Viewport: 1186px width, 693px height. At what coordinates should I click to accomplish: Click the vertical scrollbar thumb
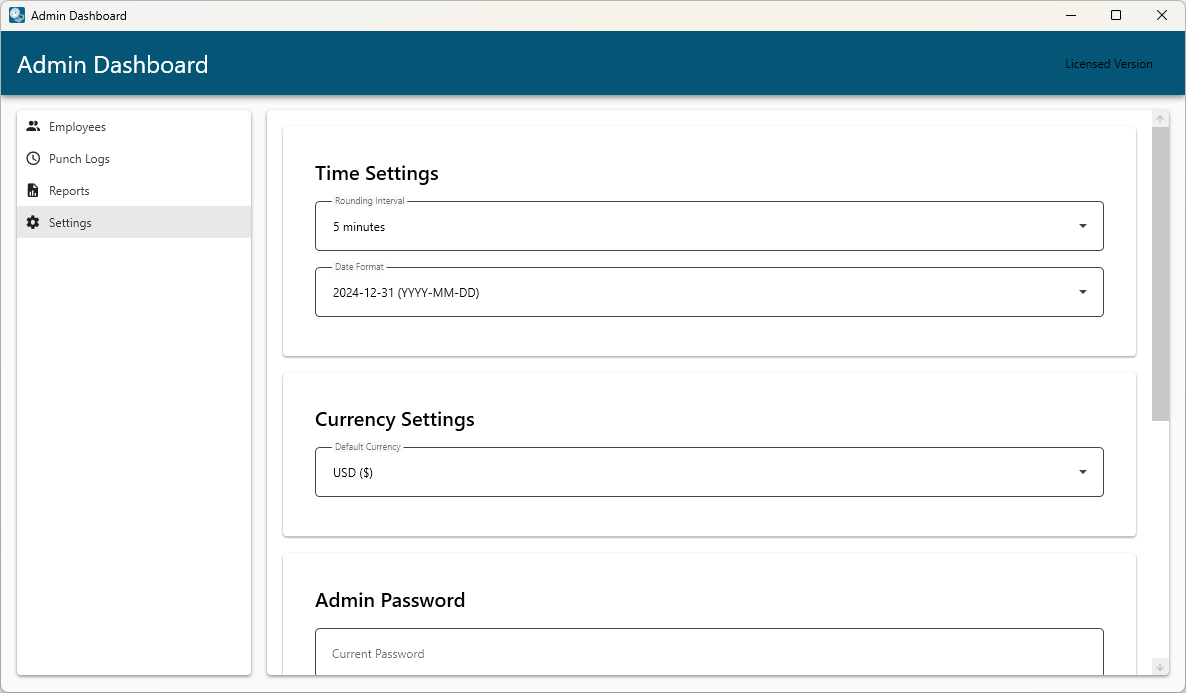pos(1160,272)
